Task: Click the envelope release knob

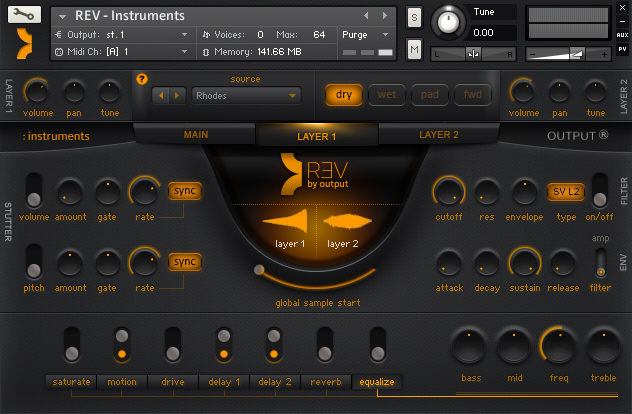Action: (563, 263)
